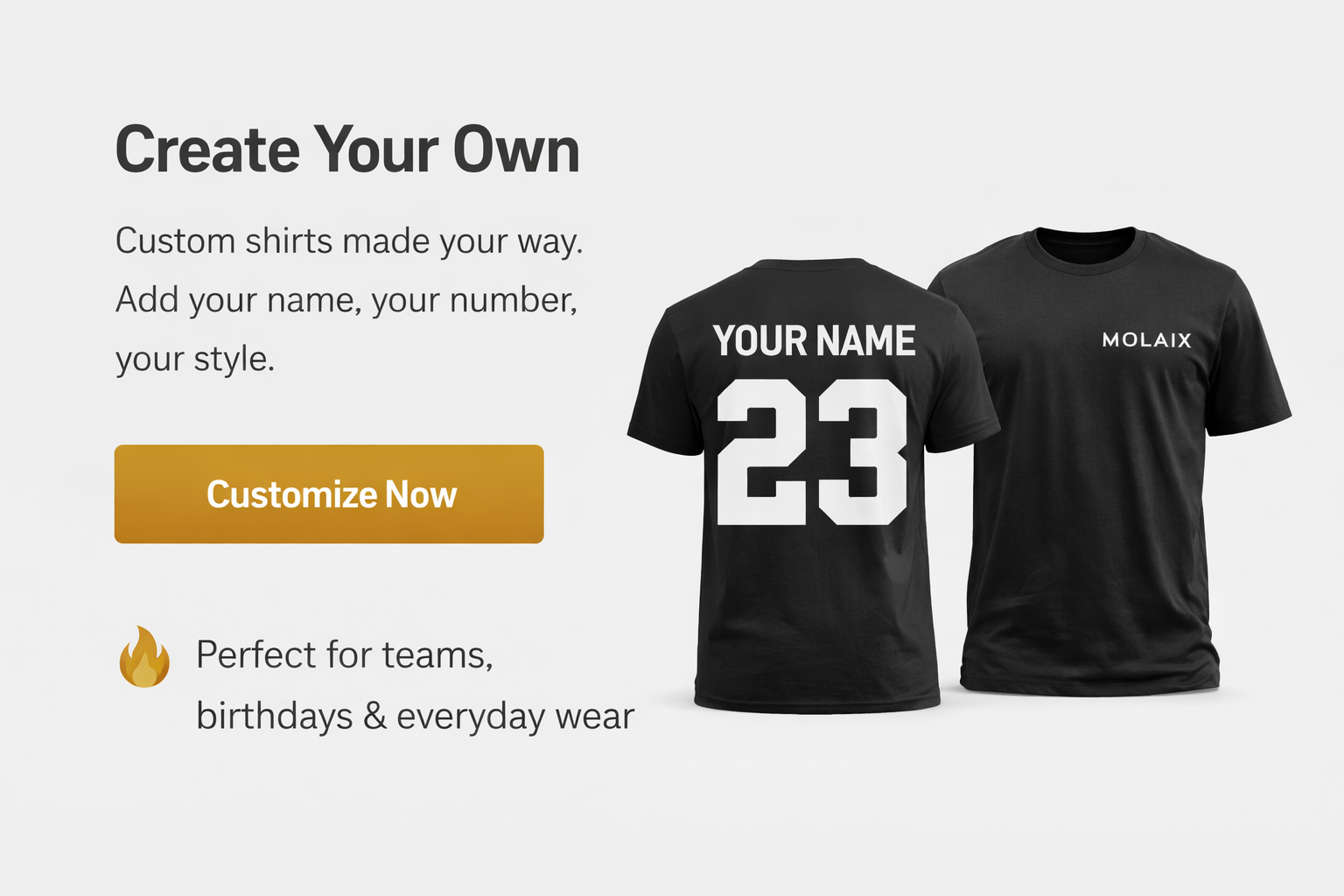The width and height of the screenshot is (1344, 896).
Task: Select the "Create Your Own" heading
Action: [347, 150]
